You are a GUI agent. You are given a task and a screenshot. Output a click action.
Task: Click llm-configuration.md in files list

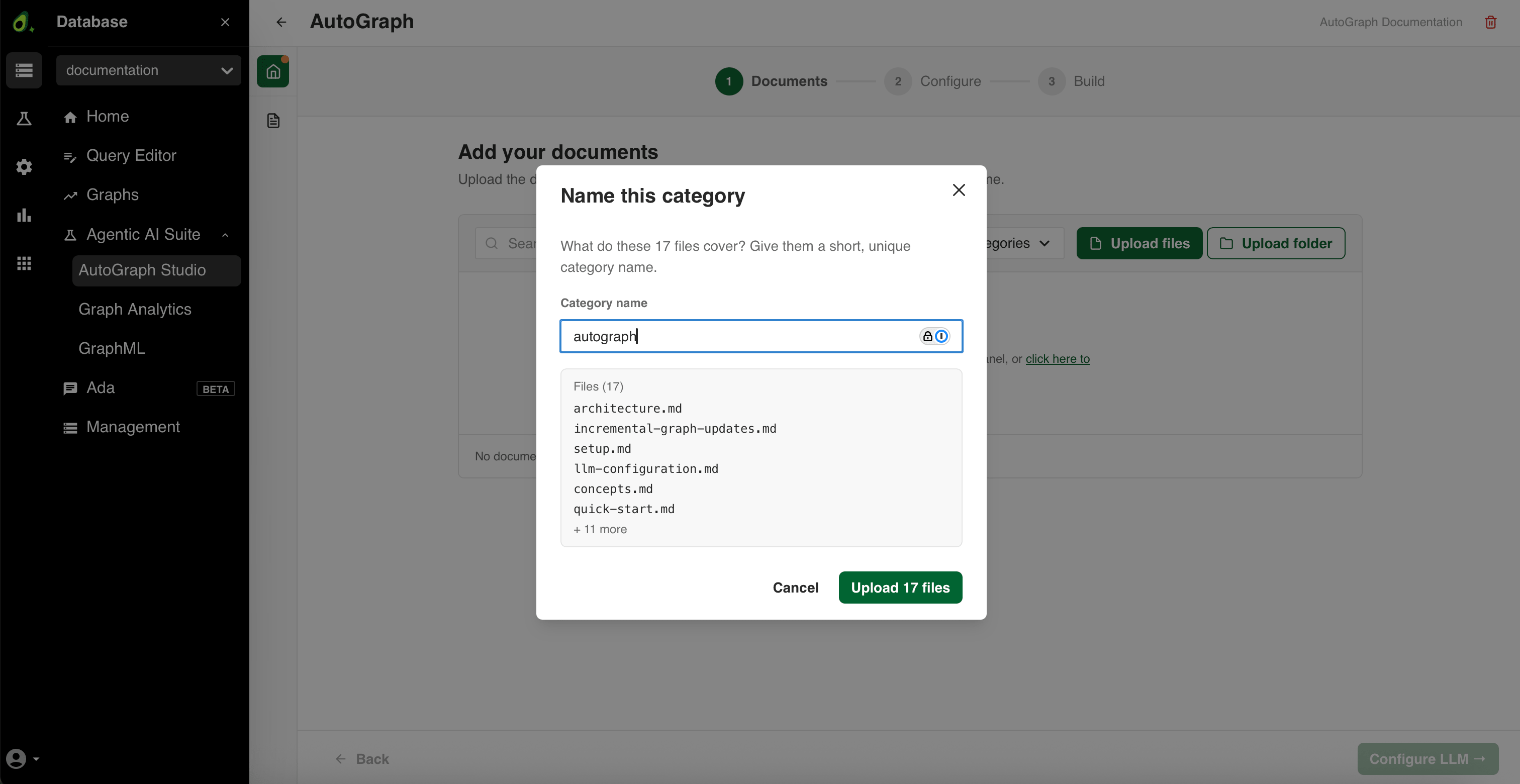coord(645,468)
